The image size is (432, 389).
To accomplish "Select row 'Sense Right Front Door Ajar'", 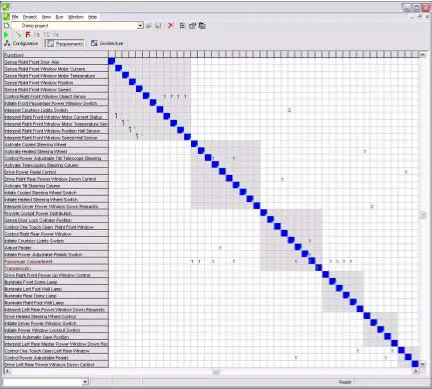I will 56,62.
